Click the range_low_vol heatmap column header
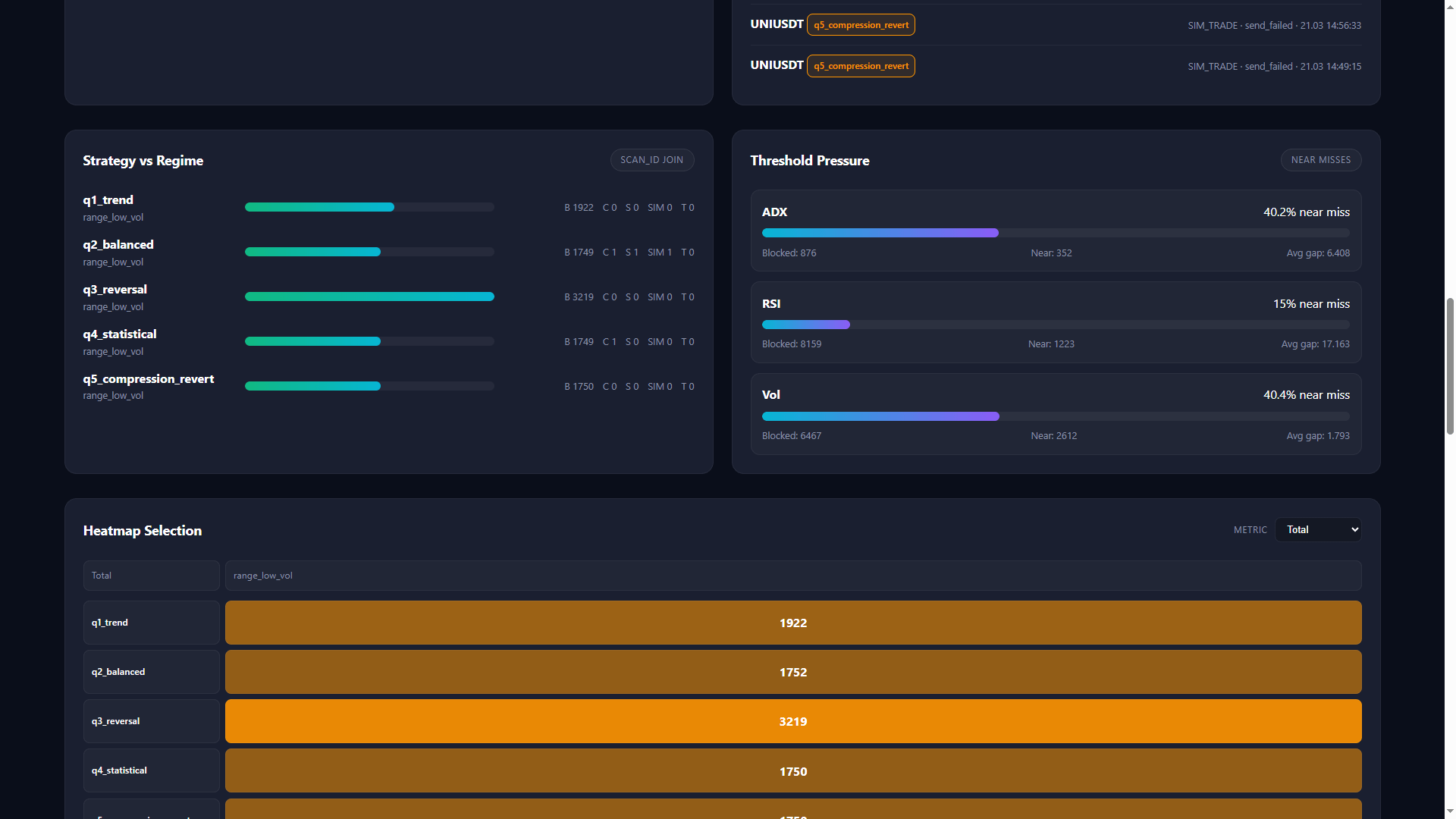The height and width of the screenshot is (819, 1456). click(x=792, y=576)
